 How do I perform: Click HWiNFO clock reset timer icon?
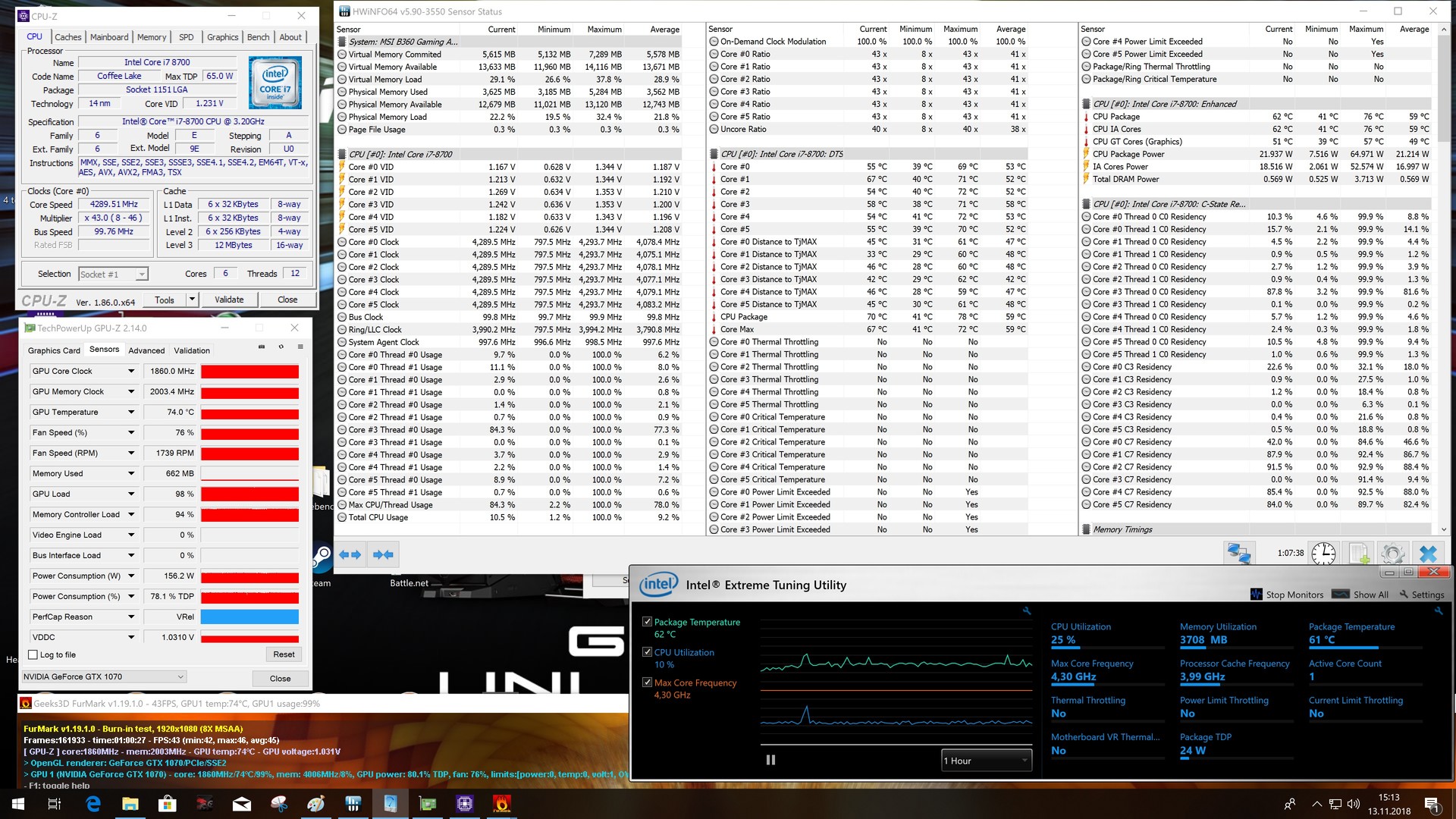[x=1323, y=554]
